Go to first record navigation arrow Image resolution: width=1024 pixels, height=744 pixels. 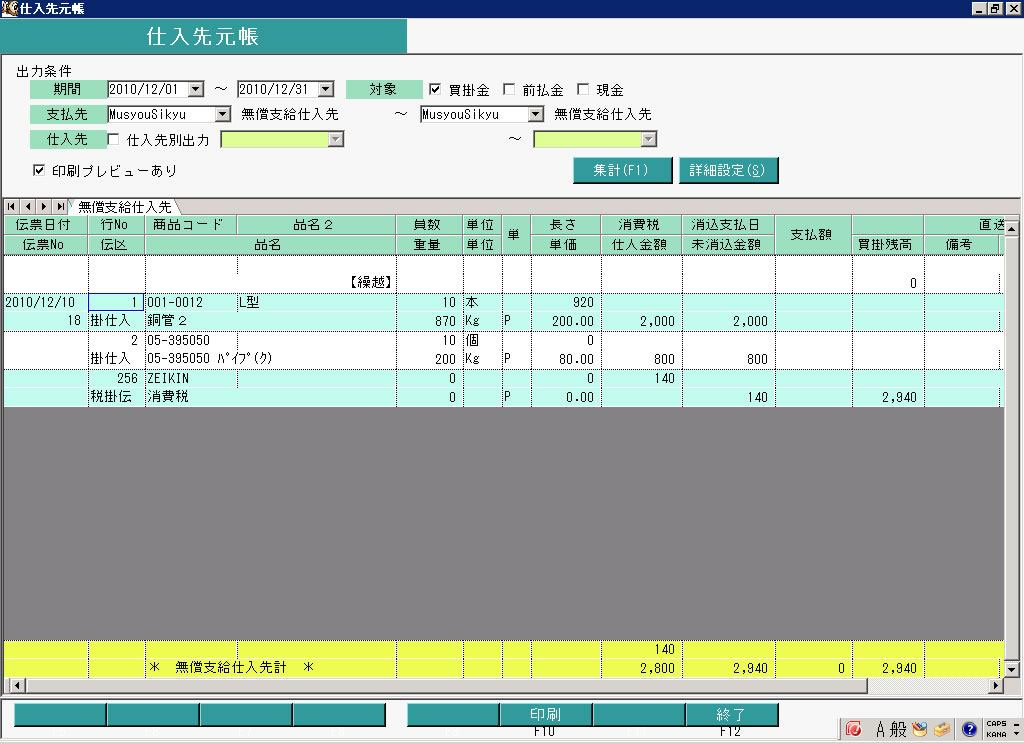click(x=11, y=206)
